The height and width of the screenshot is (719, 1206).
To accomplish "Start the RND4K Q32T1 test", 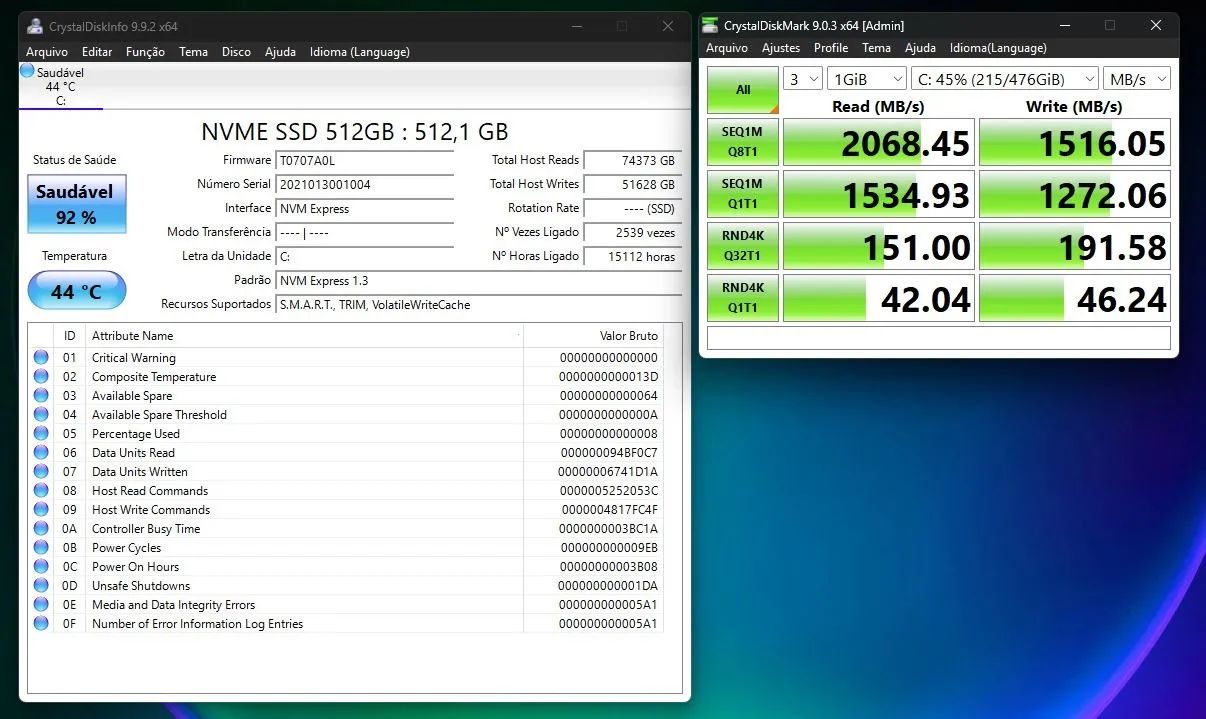I will point(743,247).
